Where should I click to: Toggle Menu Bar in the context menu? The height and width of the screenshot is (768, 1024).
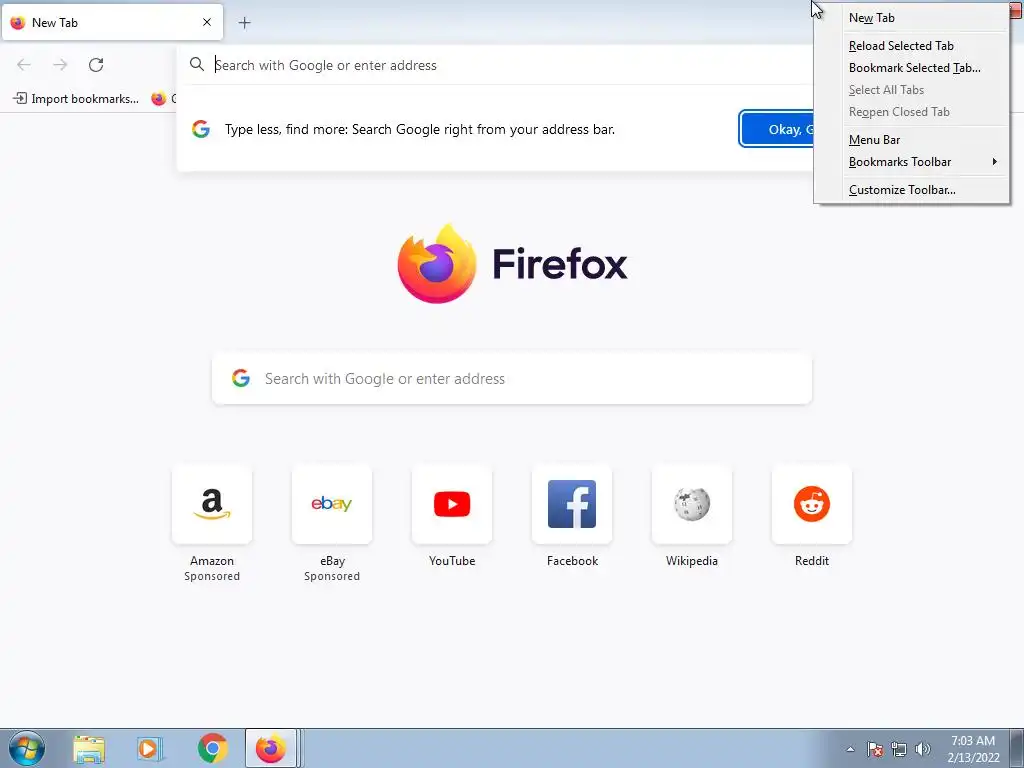click(x=912, y=140)
